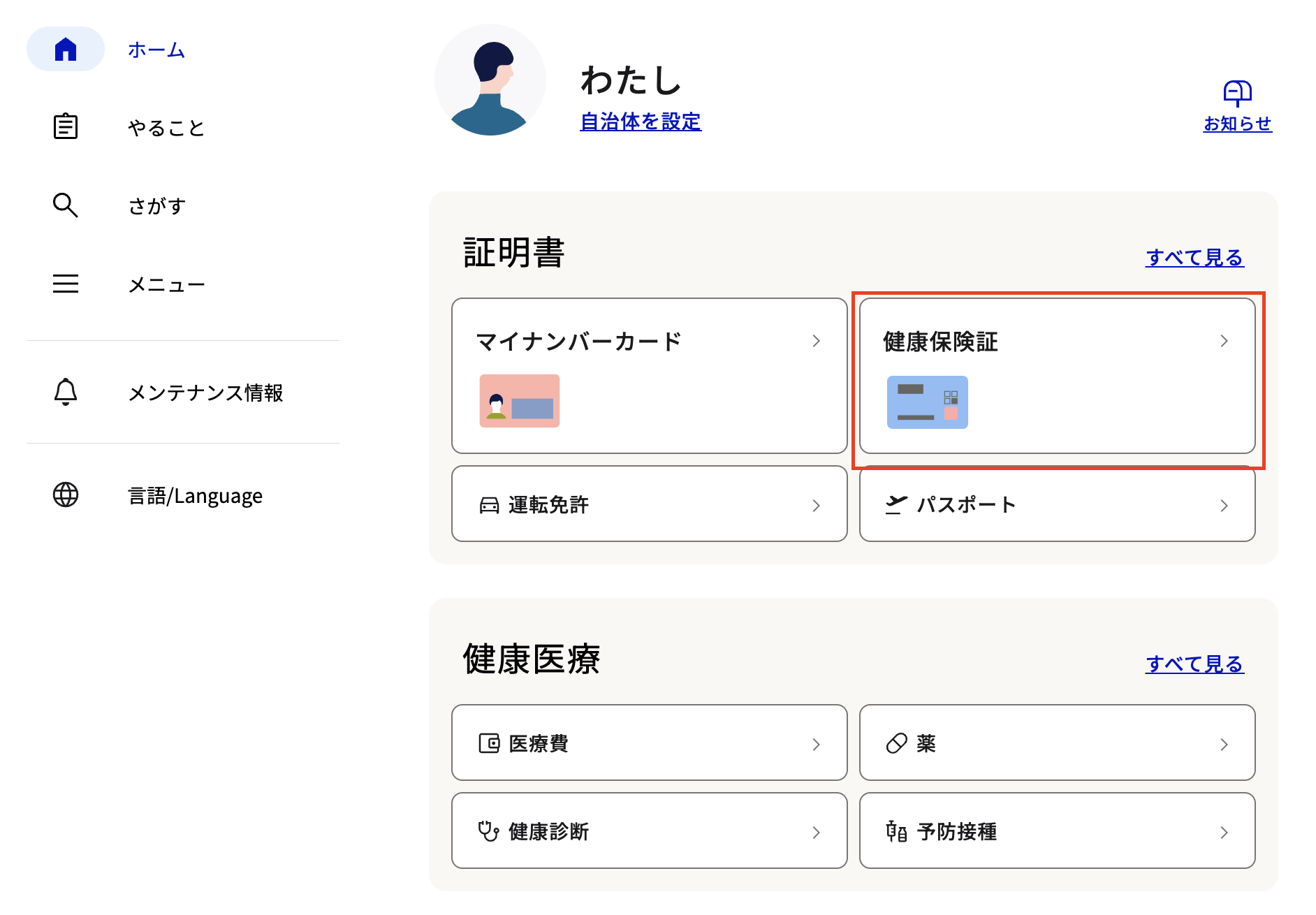Click the user avatar picture

click(x=490, y=80)
